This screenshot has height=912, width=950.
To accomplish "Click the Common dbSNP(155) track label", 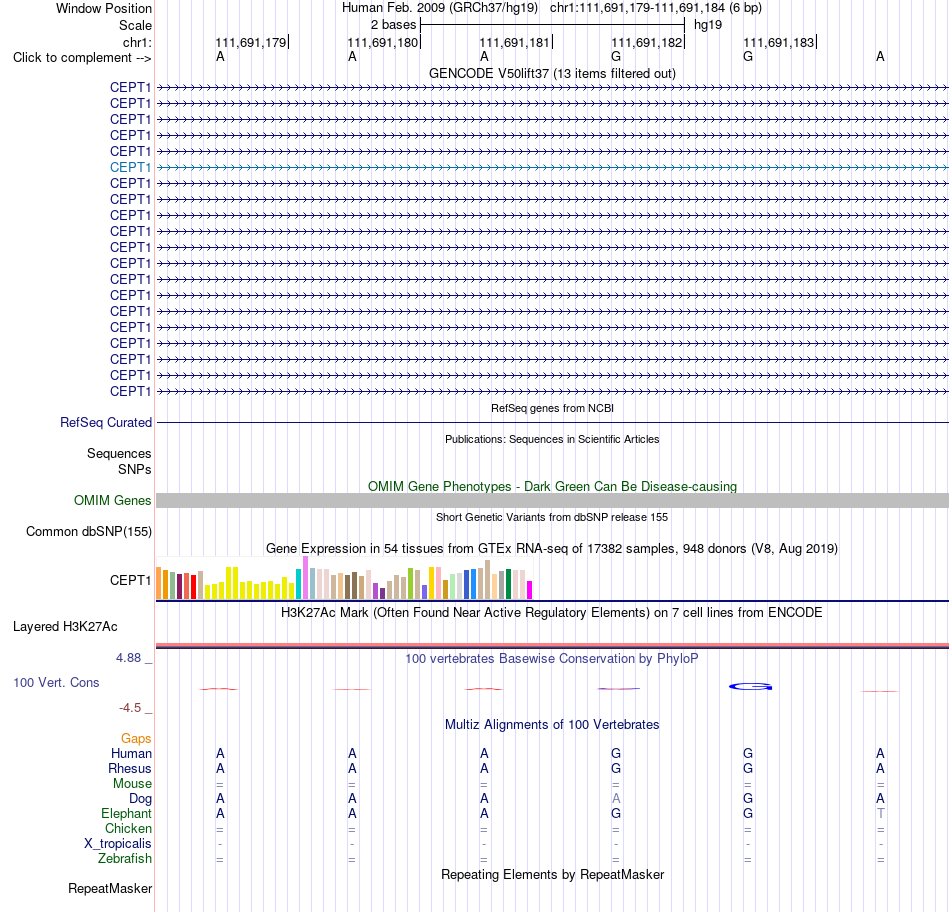I will tap(88, 531).
